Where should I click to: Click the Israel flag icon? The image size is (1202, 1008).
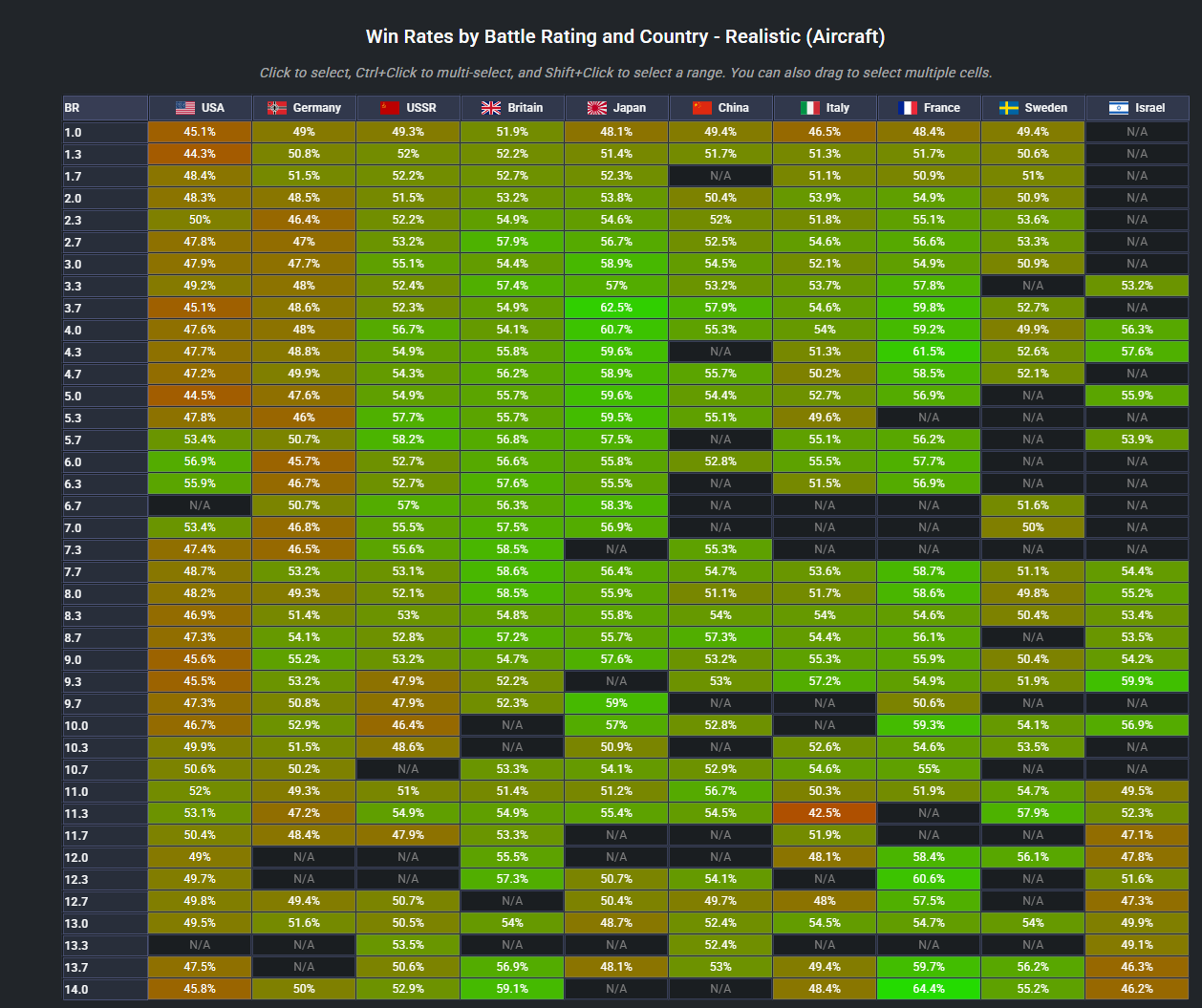[x=1119, y=108]
